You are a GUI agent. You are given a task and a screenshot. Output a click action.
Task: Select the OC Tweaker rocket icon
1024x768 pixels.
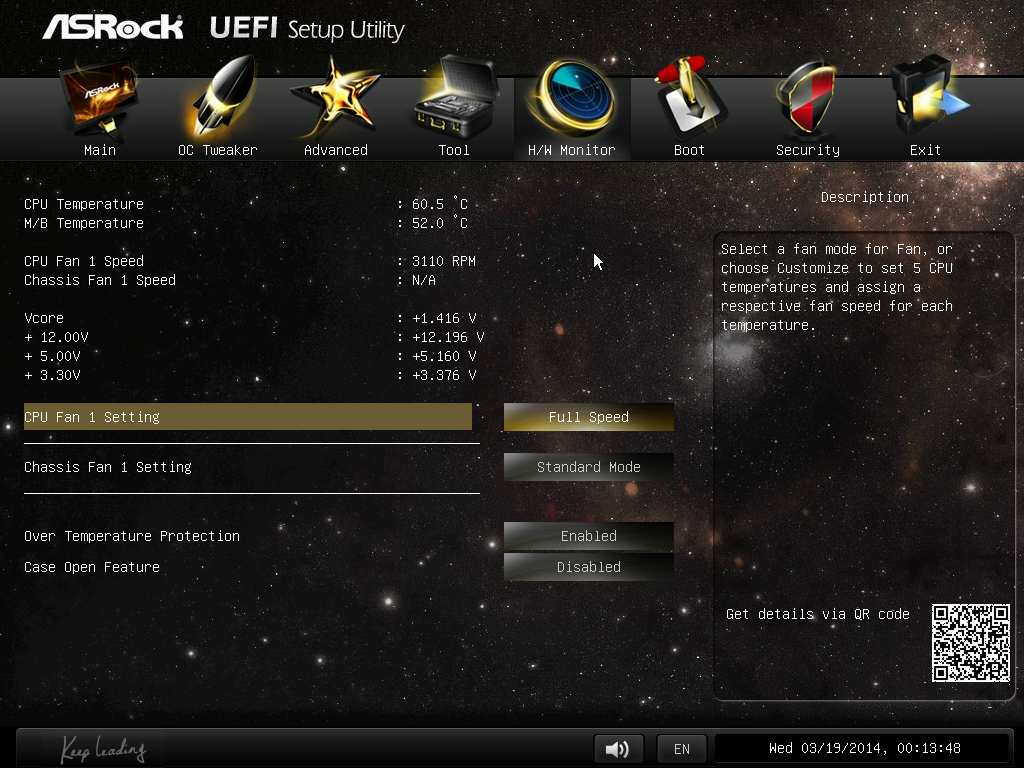tap(222, 97)
